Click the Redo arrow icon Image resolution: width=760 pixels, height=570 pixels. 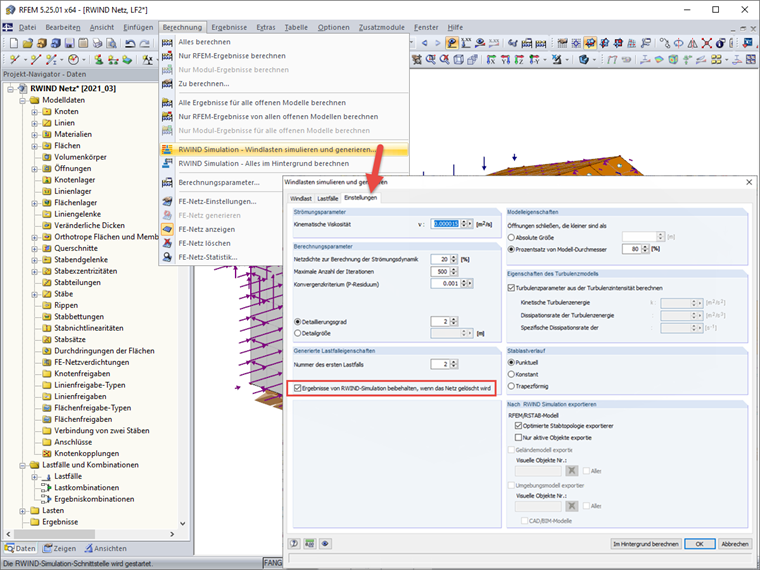point(144,44)
